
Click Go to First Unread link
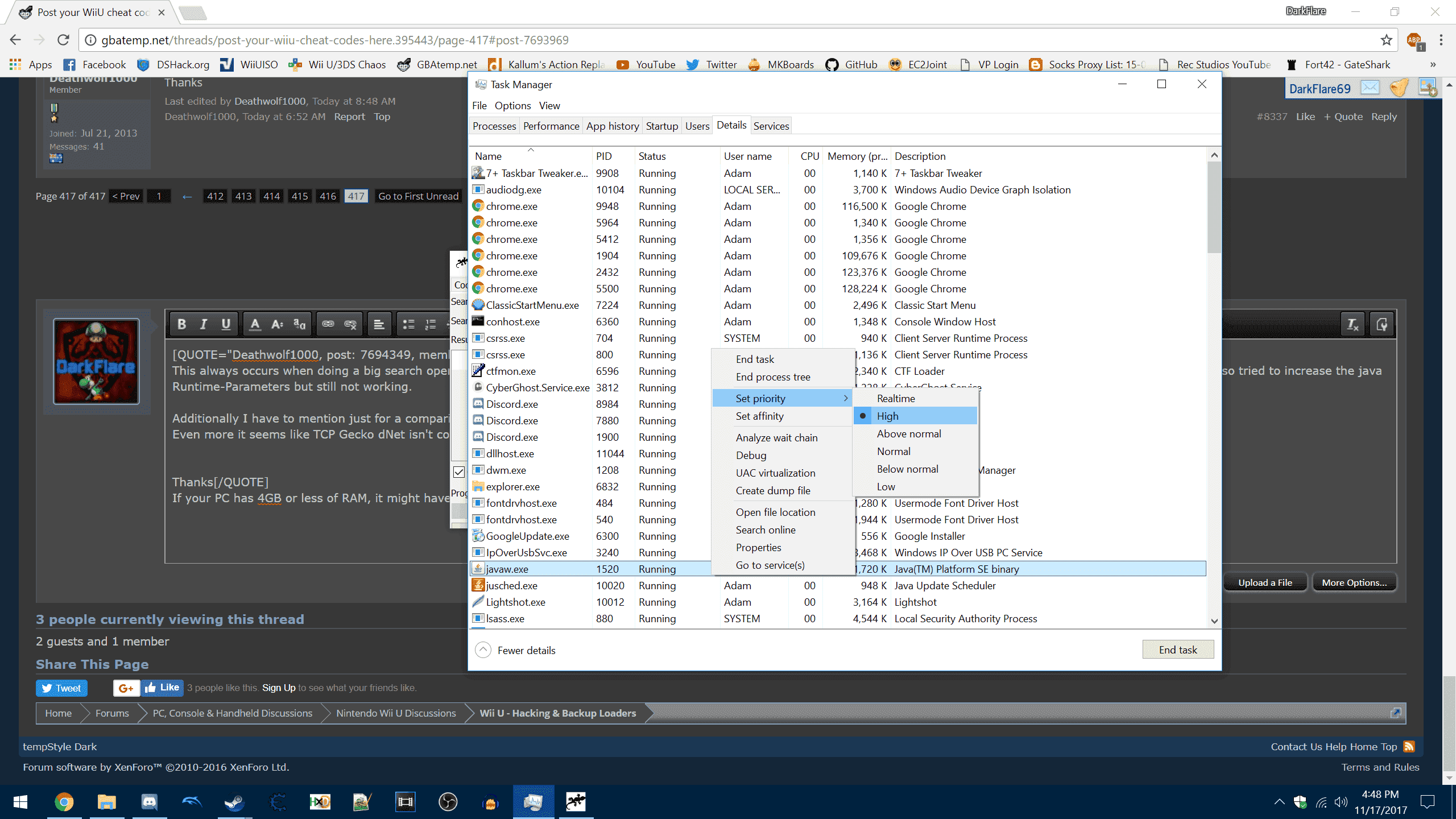coord(418,196)
